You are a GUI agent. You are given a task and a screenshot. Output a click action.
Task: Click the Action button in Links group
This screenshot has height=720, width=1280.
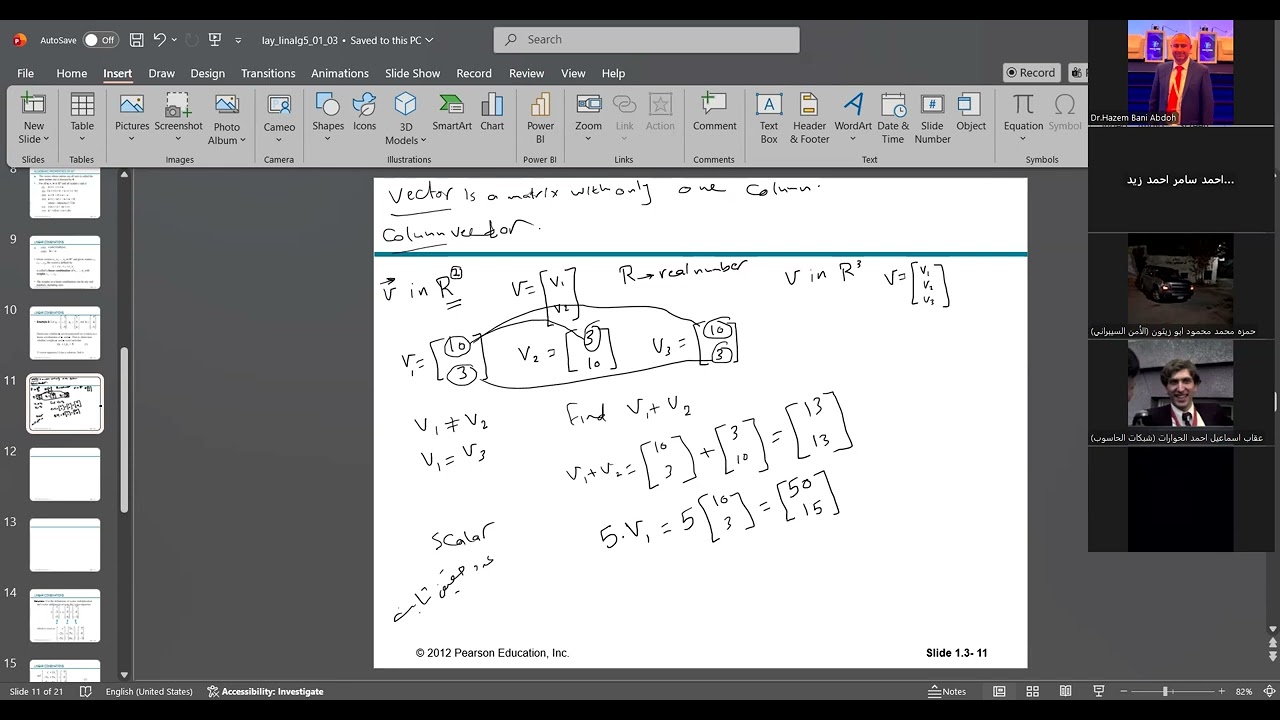click(660, 113)
